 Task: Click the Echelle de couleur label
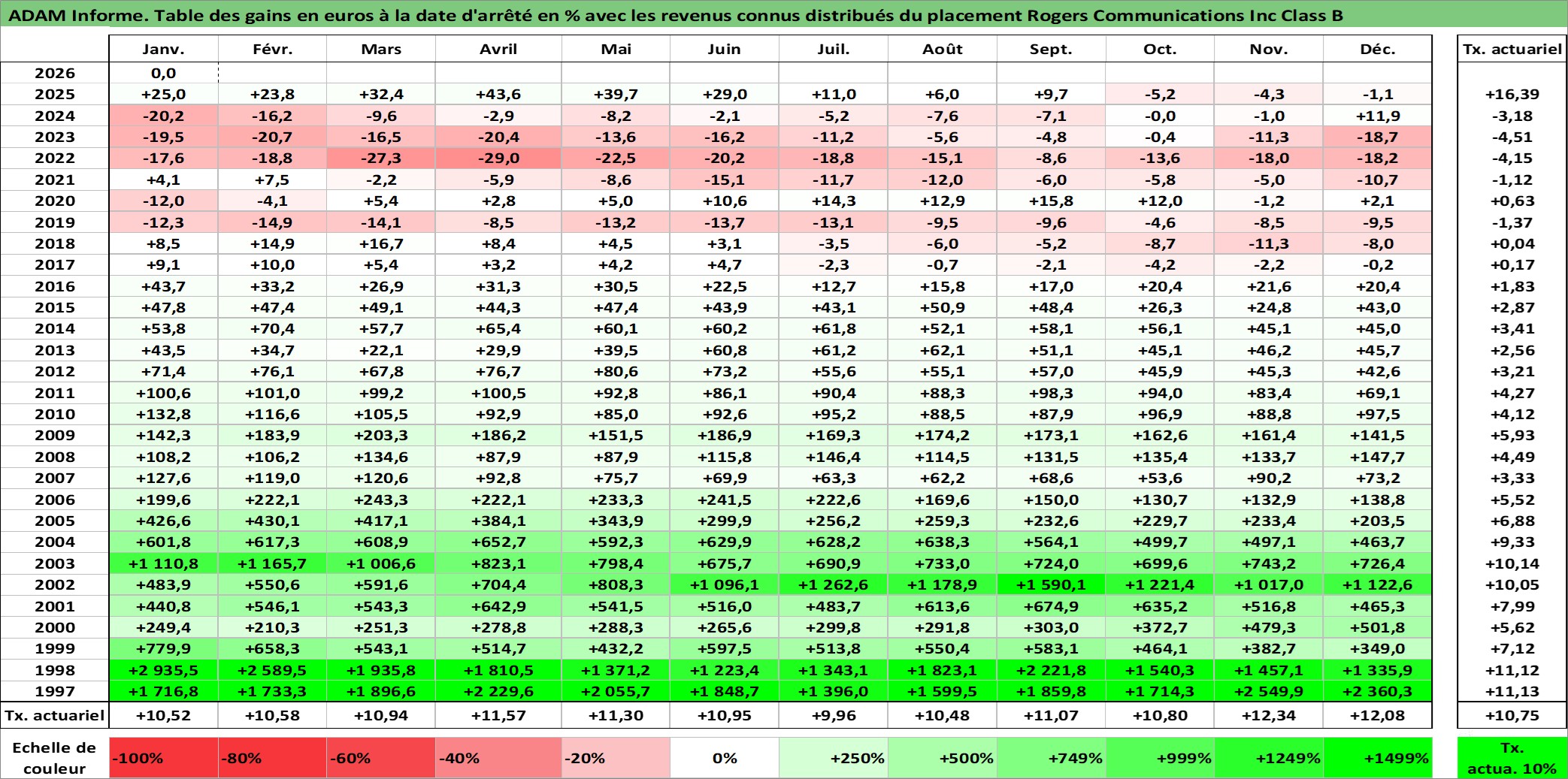click(x=54, y=758)
